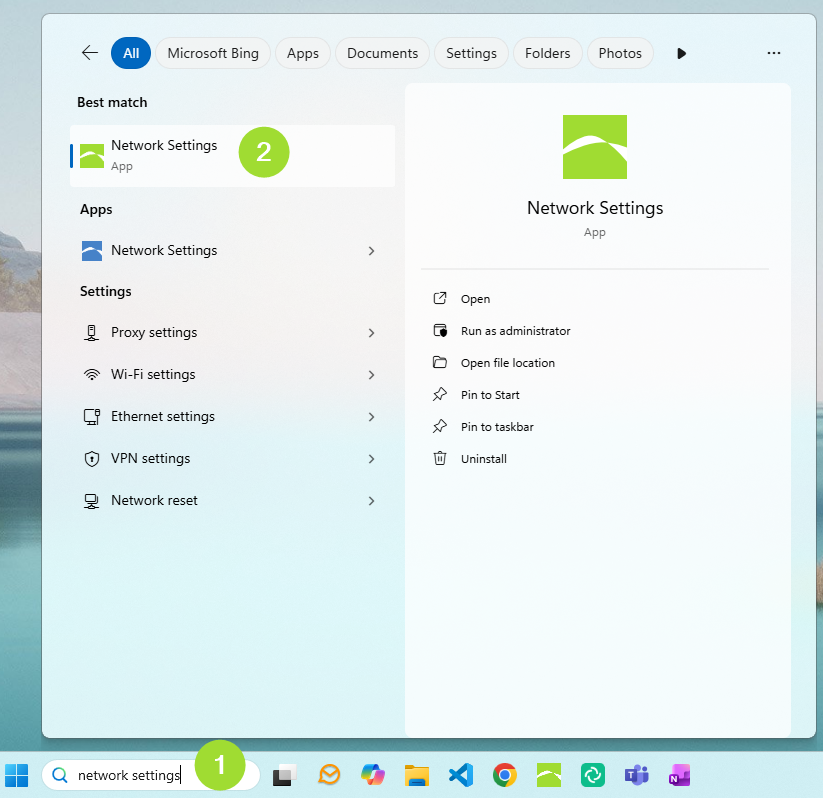Image resolution: width=823 pixels, height=798 pixels.
Task: Open OneNote from the taskbar
Action: [x=680, y=775]
